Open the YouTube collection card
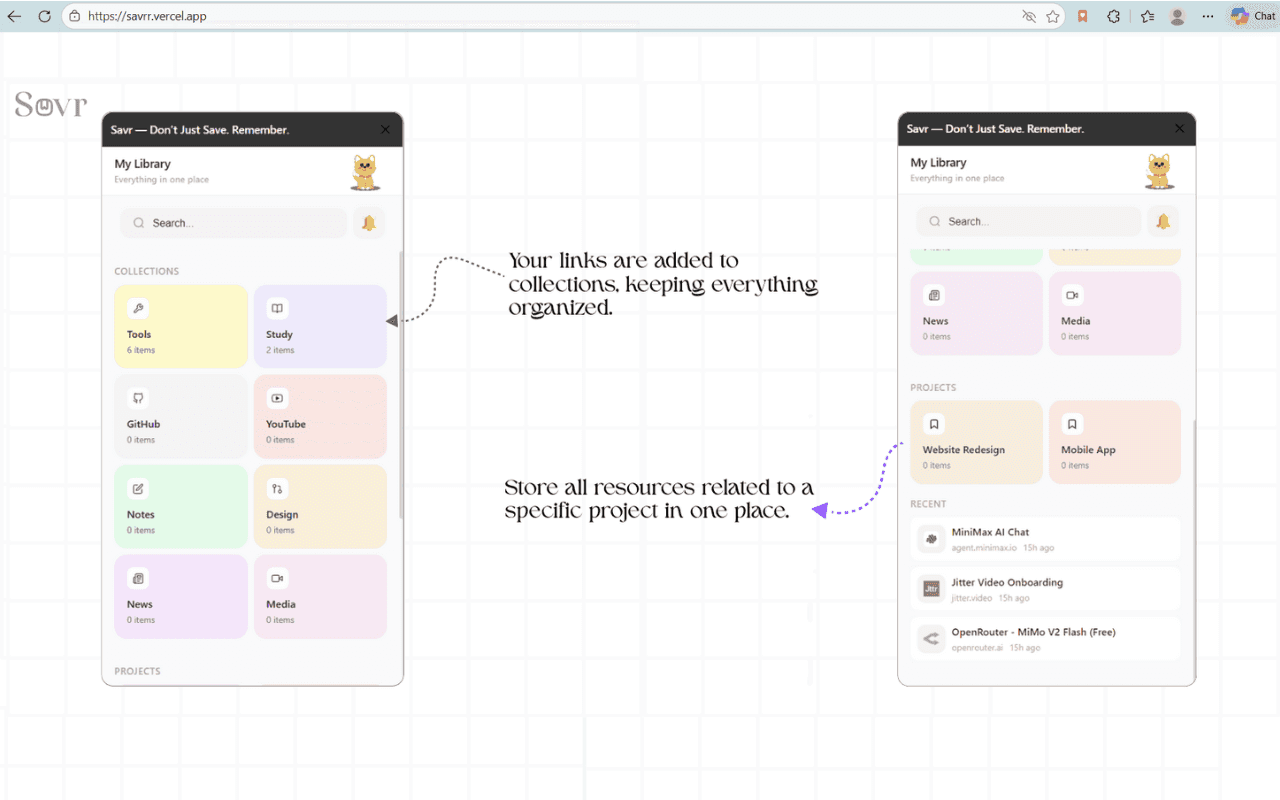This screenshot has height=800, width=1280. [x=320, y=416]
